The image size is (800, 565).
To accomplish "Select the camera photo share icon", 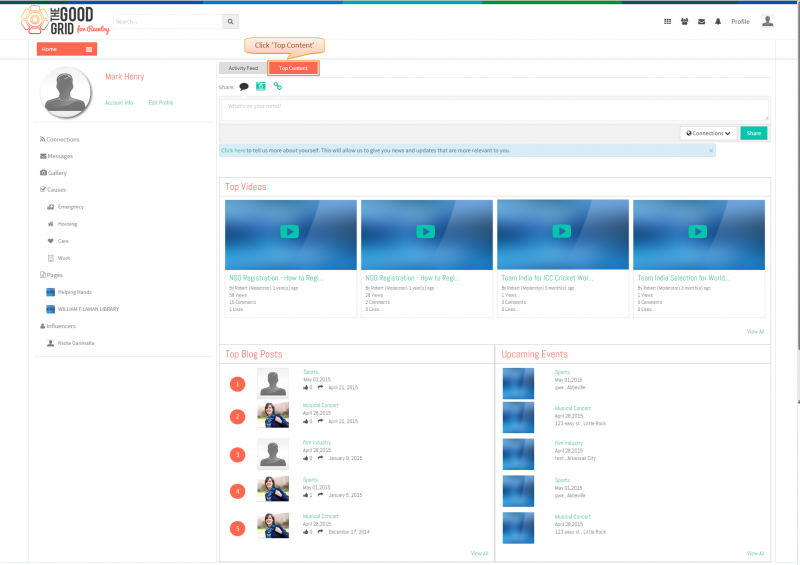I will coord(261,86).
